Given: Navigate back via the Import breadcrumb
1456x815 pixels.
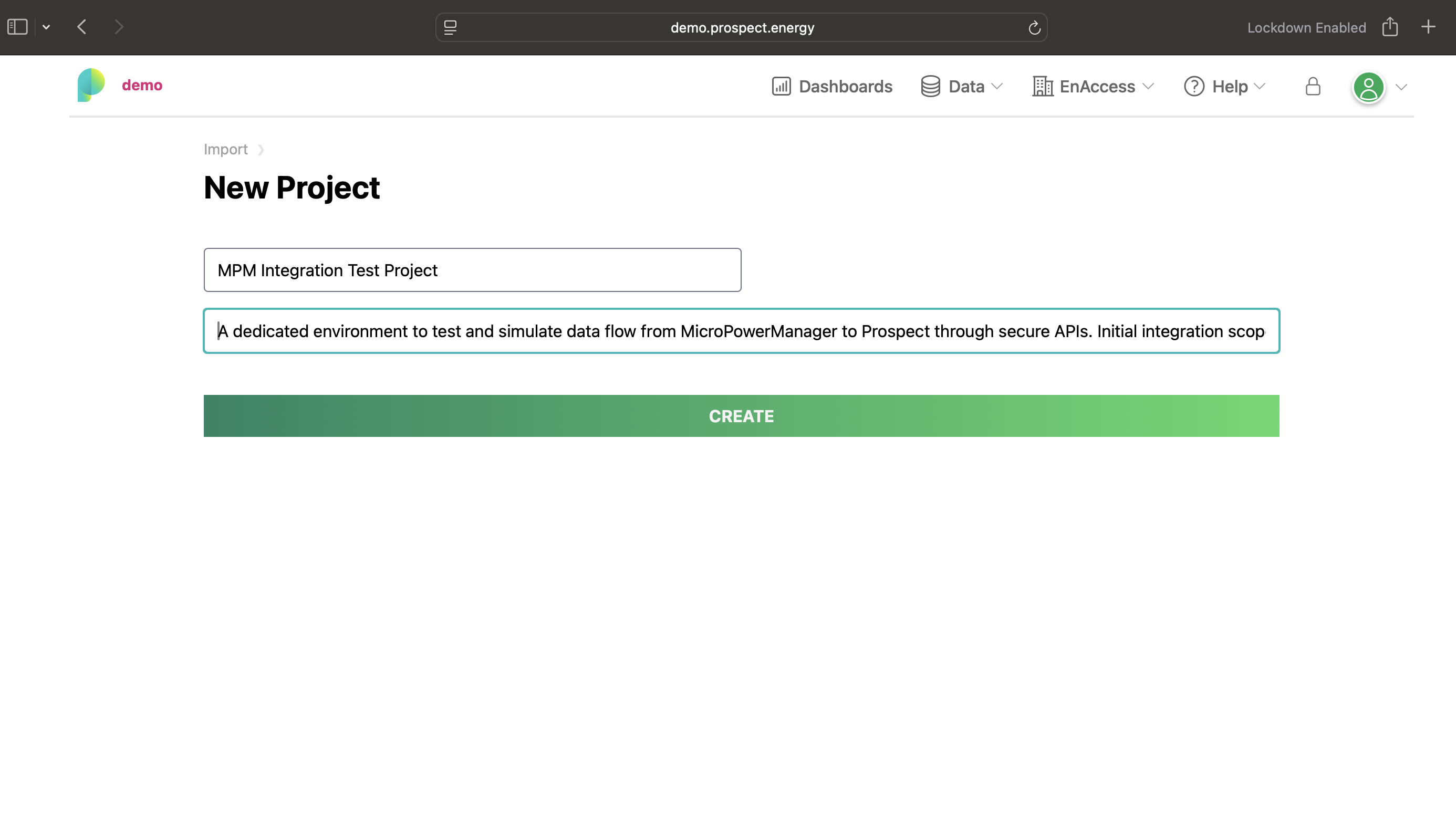Looking at the screenshot, I should point(225,149).
